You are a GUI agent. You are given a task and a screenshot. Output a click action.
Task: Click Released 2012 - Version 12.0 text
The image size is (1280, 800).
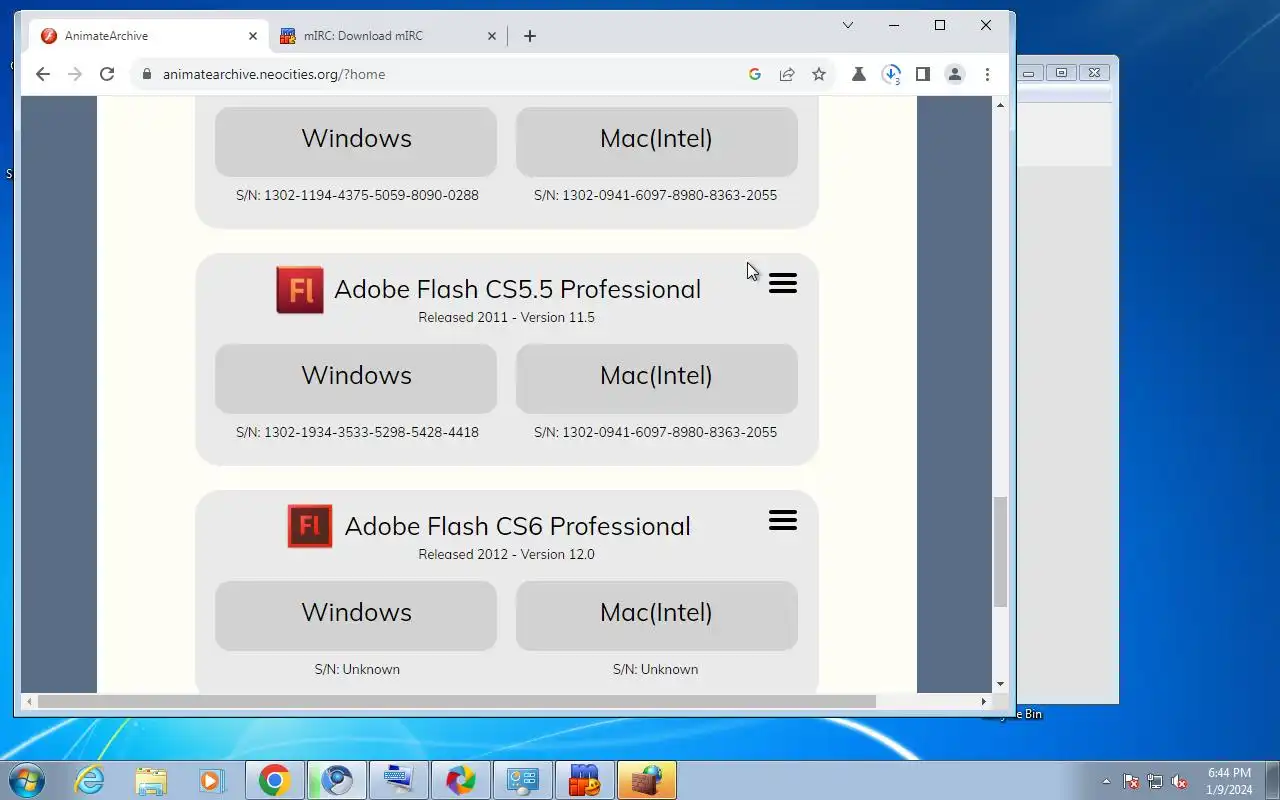coord(506,554)
